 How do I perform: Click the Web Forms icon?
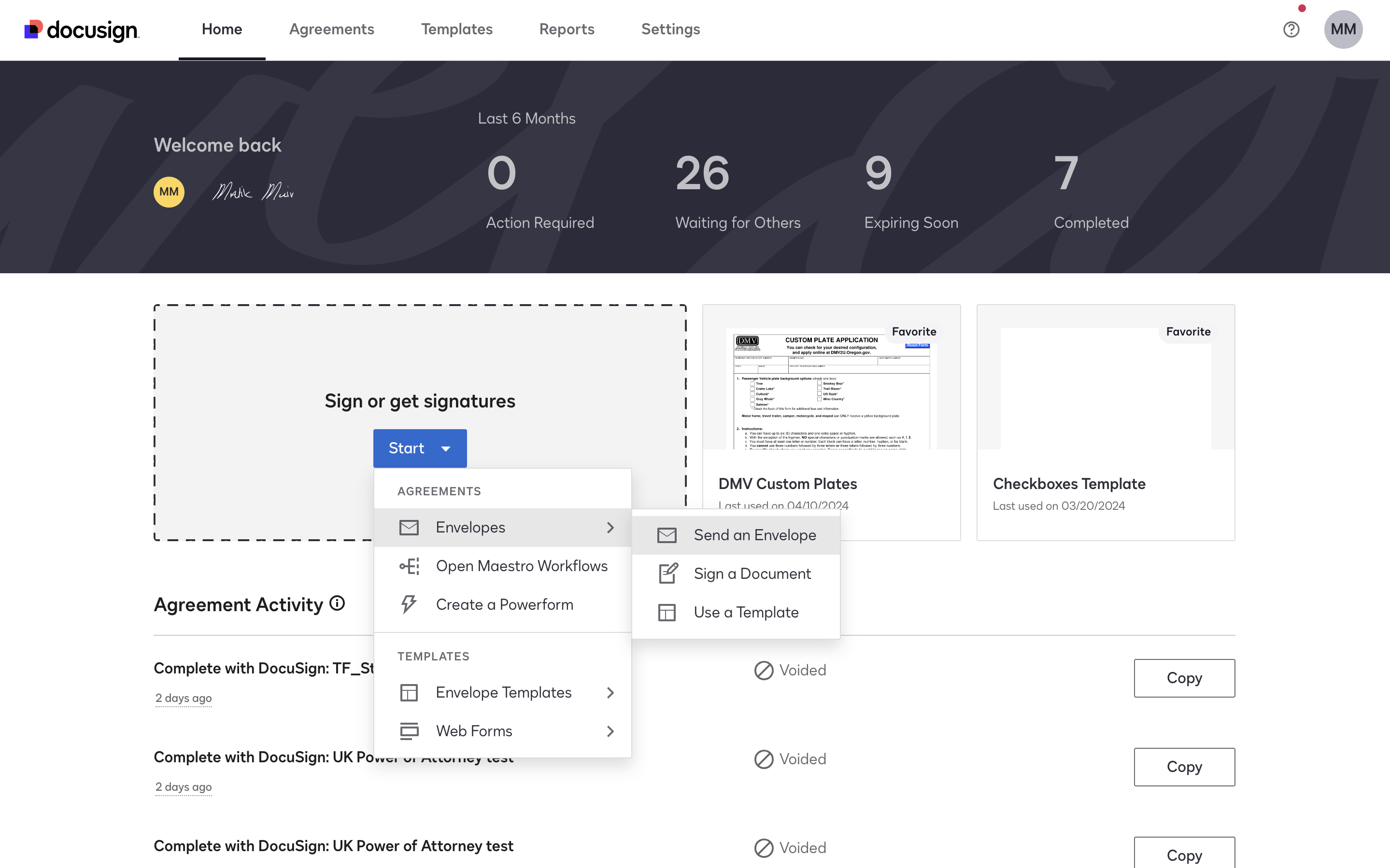click(409, 731)
